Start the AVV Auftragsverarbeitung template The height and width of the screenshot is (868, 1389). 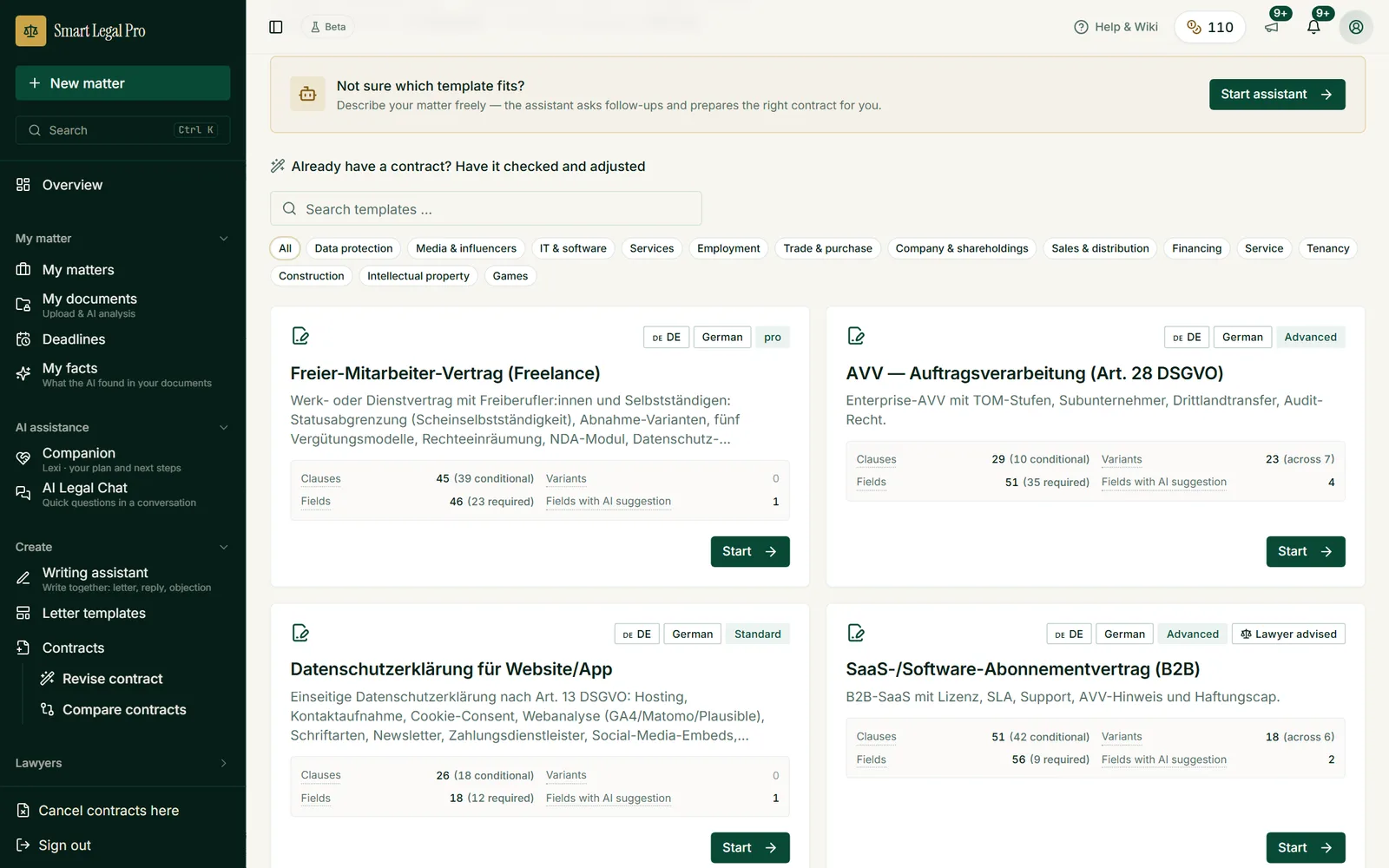[x=1306, y=552]
